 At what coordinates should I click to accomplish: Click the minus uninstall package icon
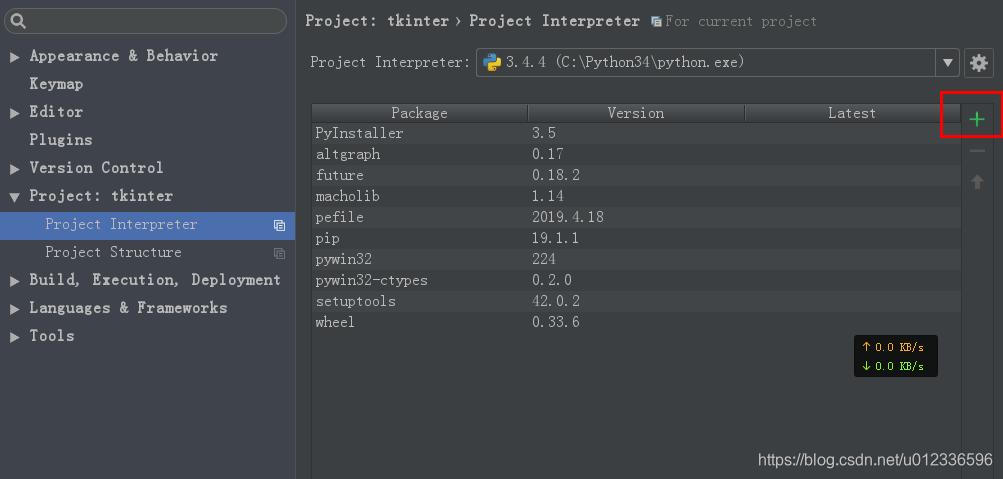(x=977, y=151)
